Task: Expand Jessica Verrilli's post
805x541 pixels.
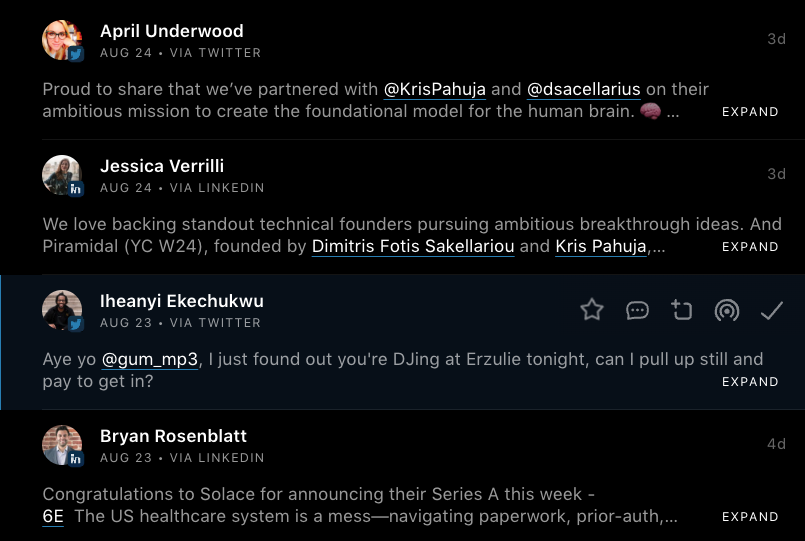Action: pos(750,247)
